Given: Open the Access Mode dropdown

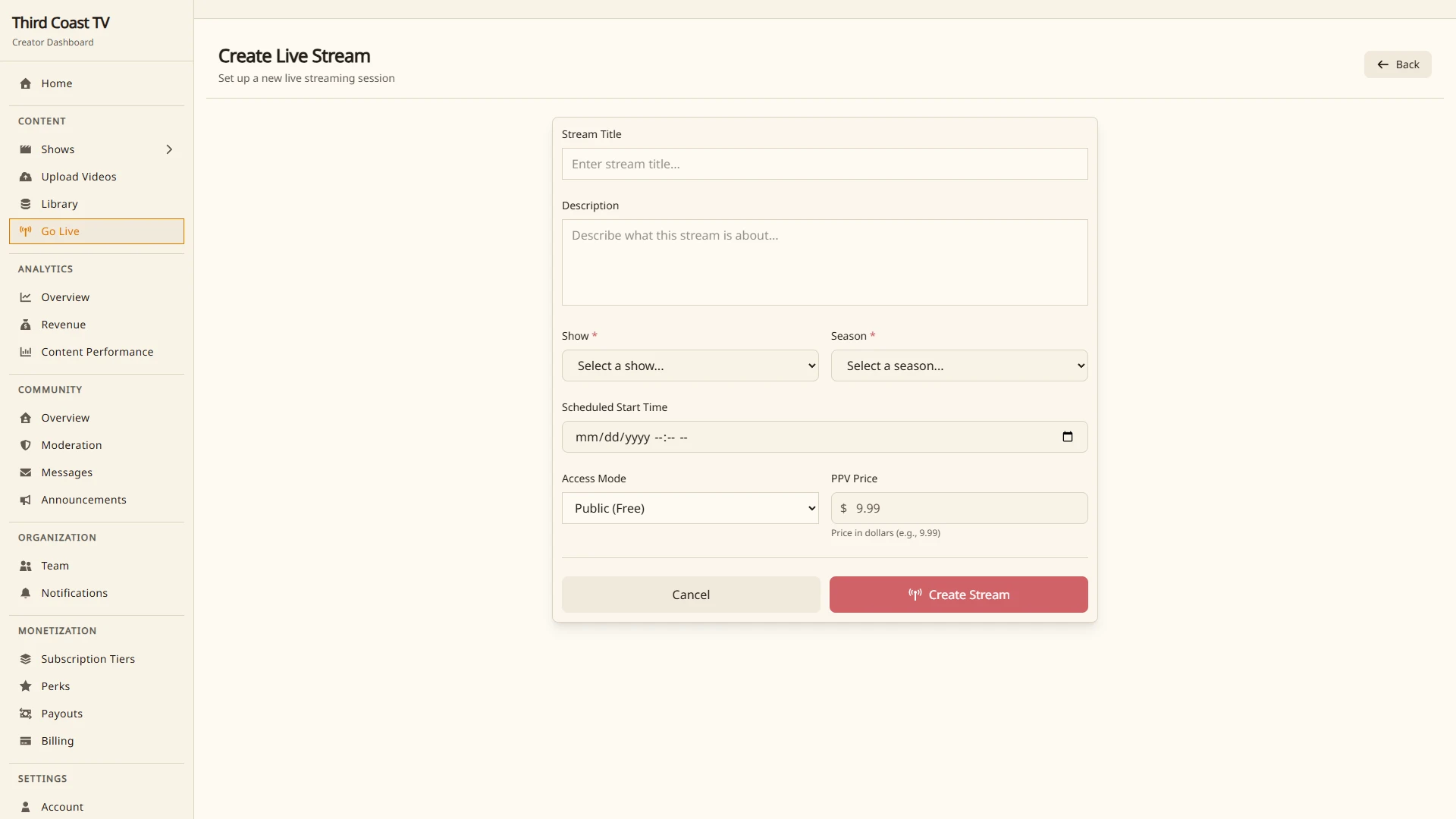Looking at the screenshot, I should coord(690,508).
